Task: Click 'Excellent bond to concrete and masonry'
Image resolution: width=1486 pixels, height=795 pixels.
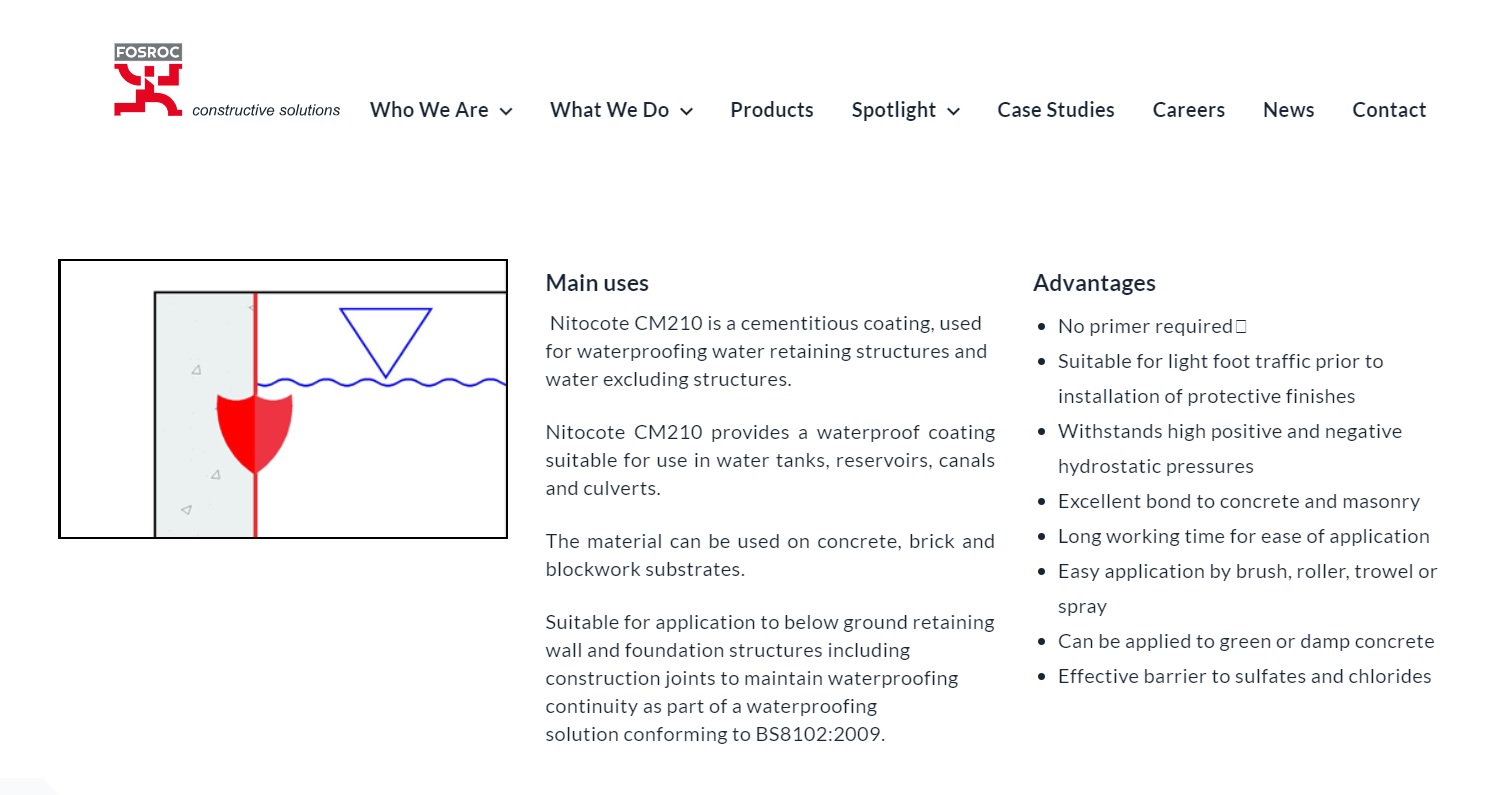Action: [x=1238, y=501]
